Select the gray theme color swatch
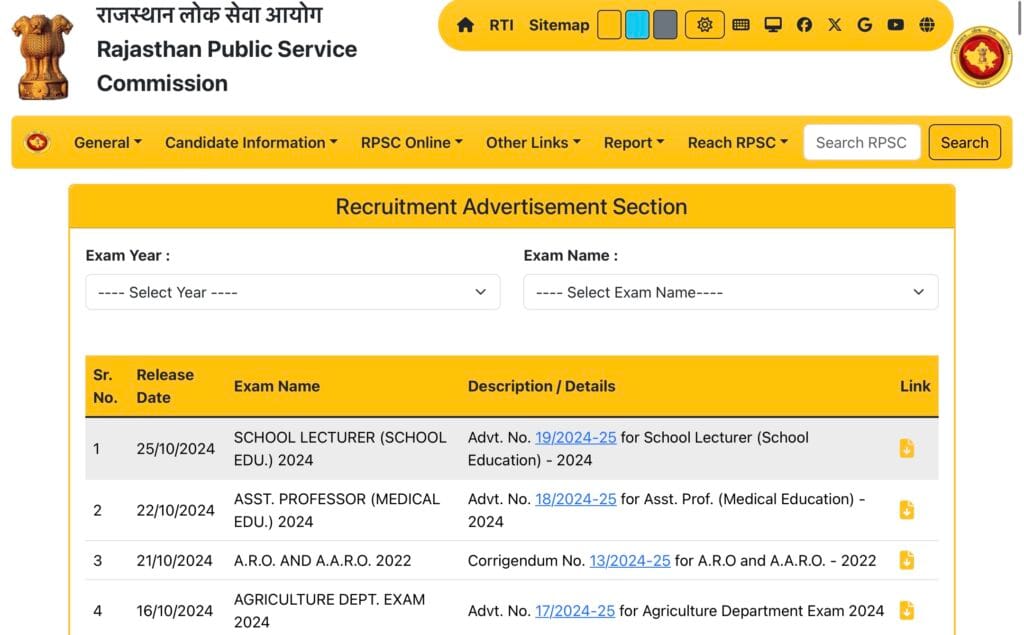1024x635 pixels. [665, 25]
